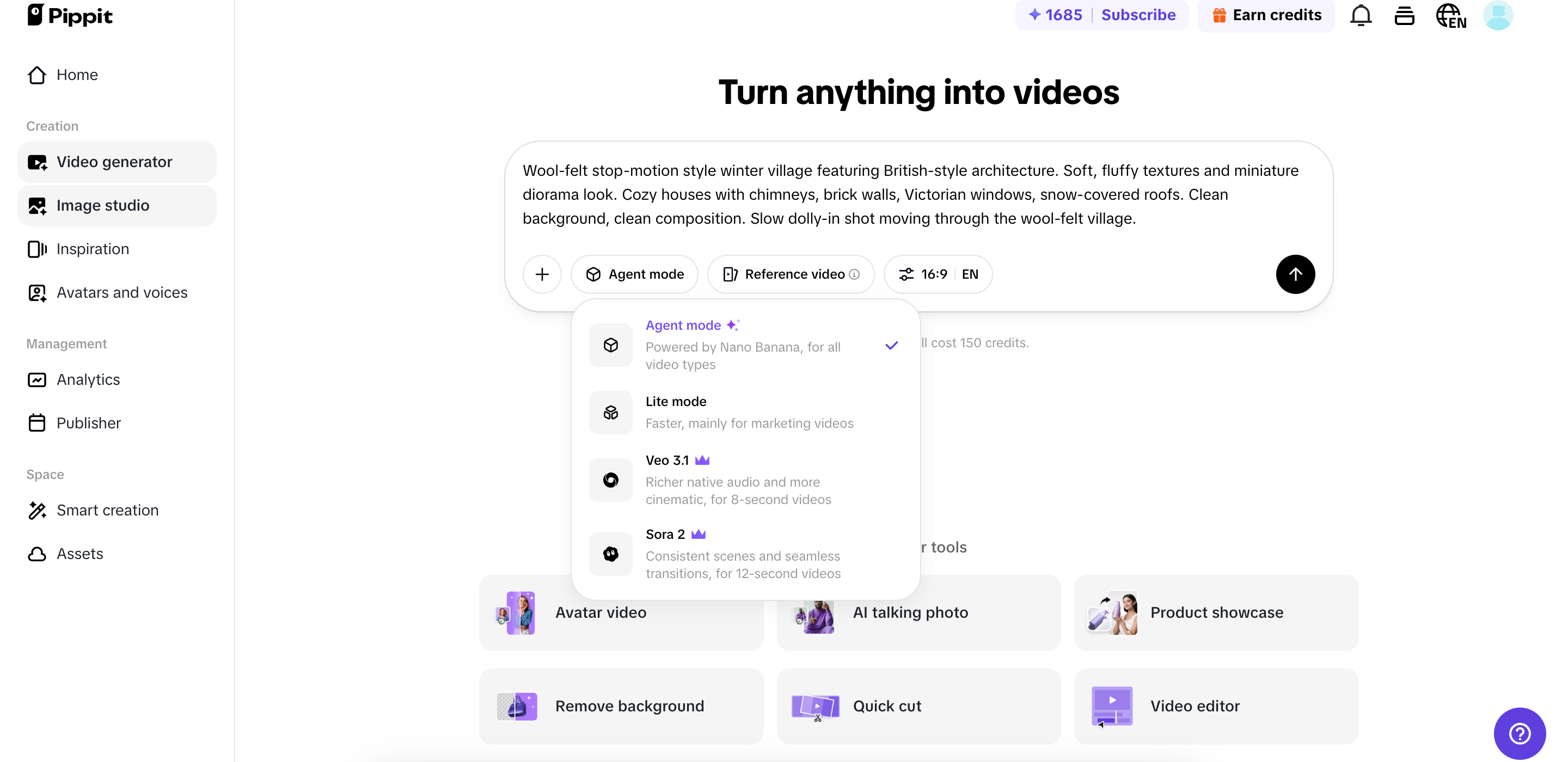Click the attach media plus icon
Screen dimensions: 1568x762
542,274
